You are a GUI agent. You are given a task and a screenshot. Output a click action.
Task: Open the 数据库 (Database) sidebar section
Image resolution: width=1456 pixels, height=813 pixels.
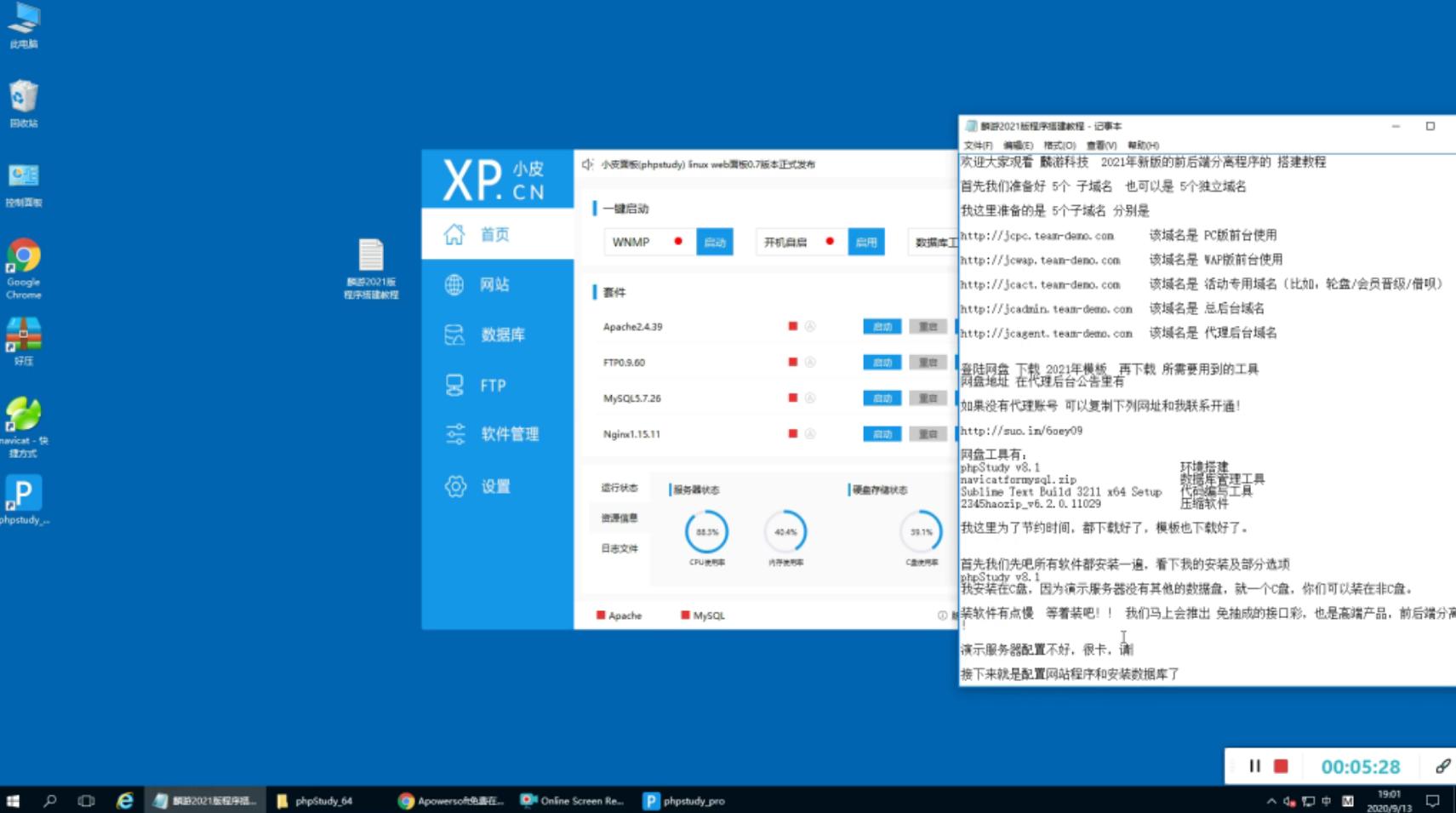coord(501,335)
